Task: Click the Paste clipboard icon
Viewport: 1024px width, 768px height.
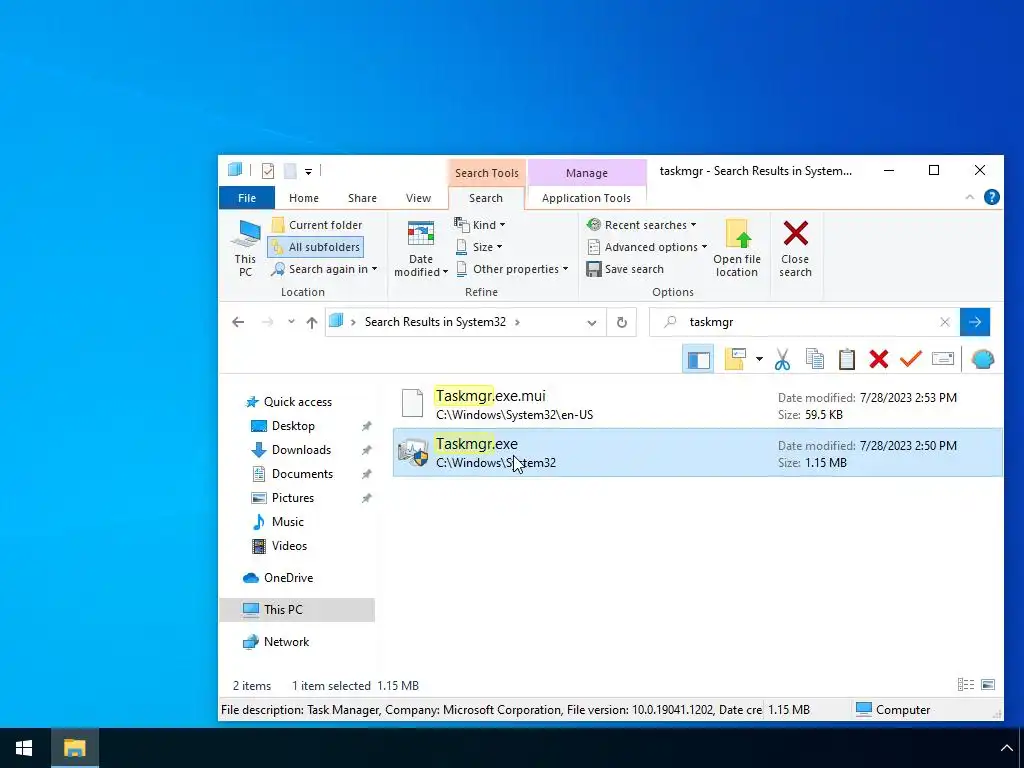Action: pyautogui.click(x=847, y=359)
